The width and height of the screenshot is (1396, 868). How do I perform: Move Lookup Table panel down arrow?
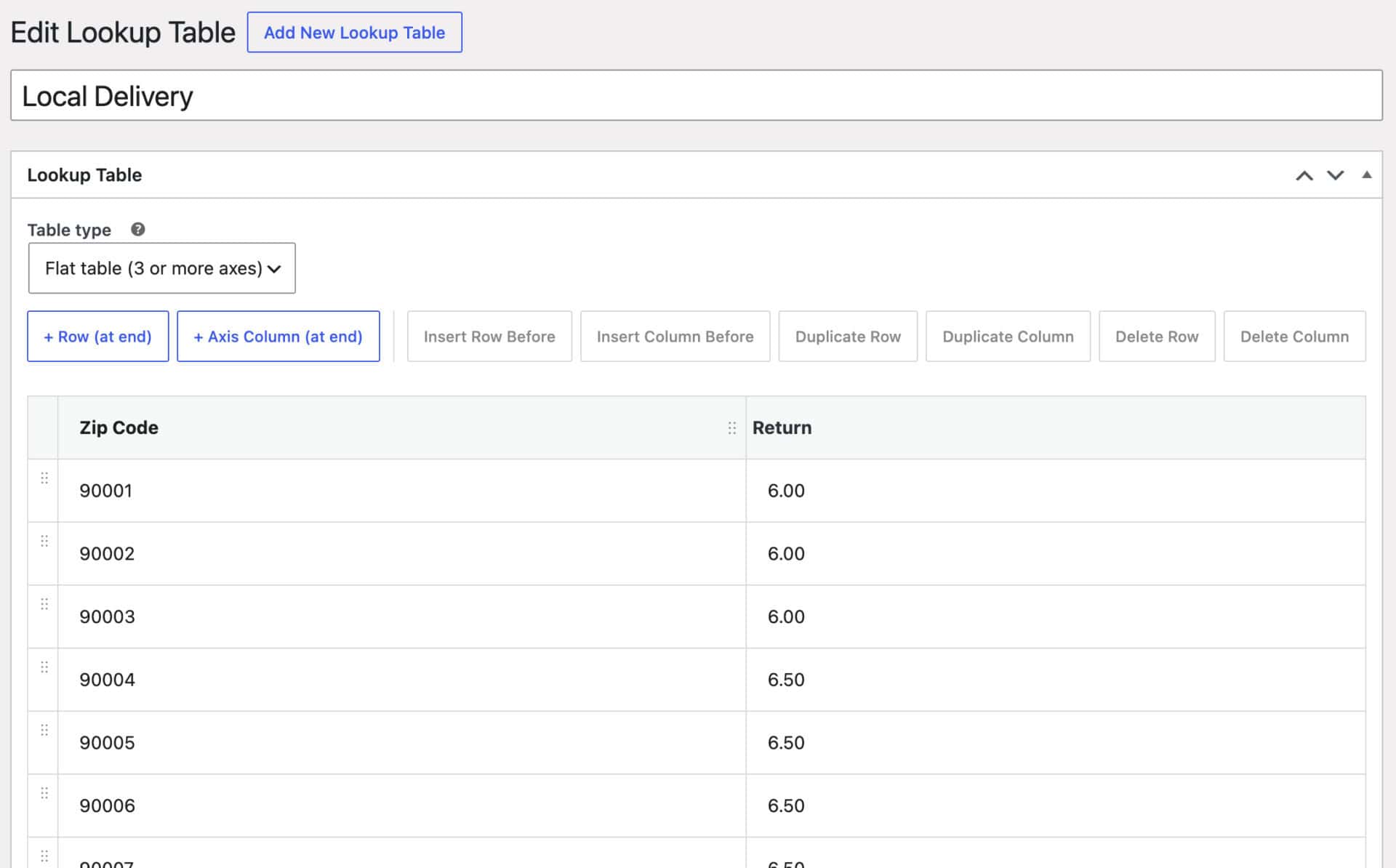point(1336,175)
